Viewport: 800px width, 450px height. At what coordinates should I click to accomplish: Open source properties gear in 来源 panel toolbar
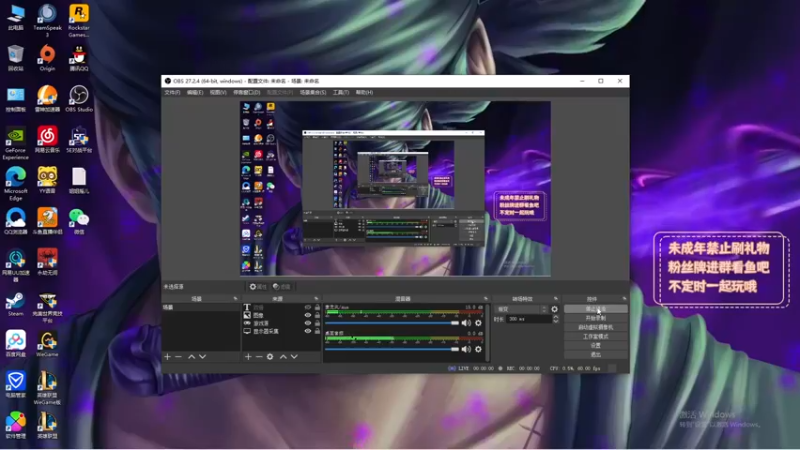pos(270,357)
